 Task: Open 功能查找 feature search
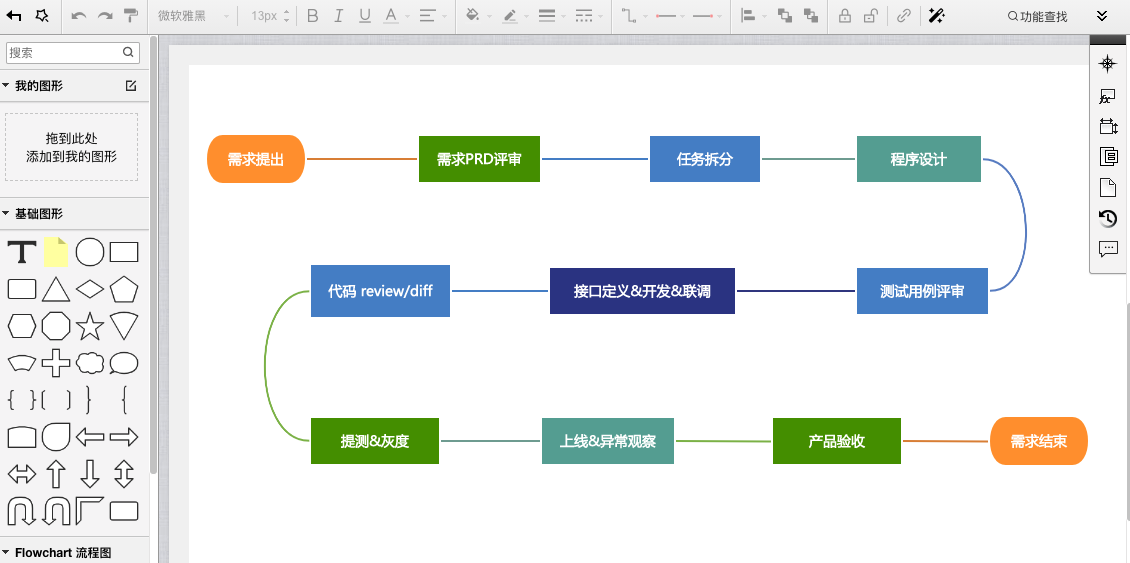(1037, 17)
